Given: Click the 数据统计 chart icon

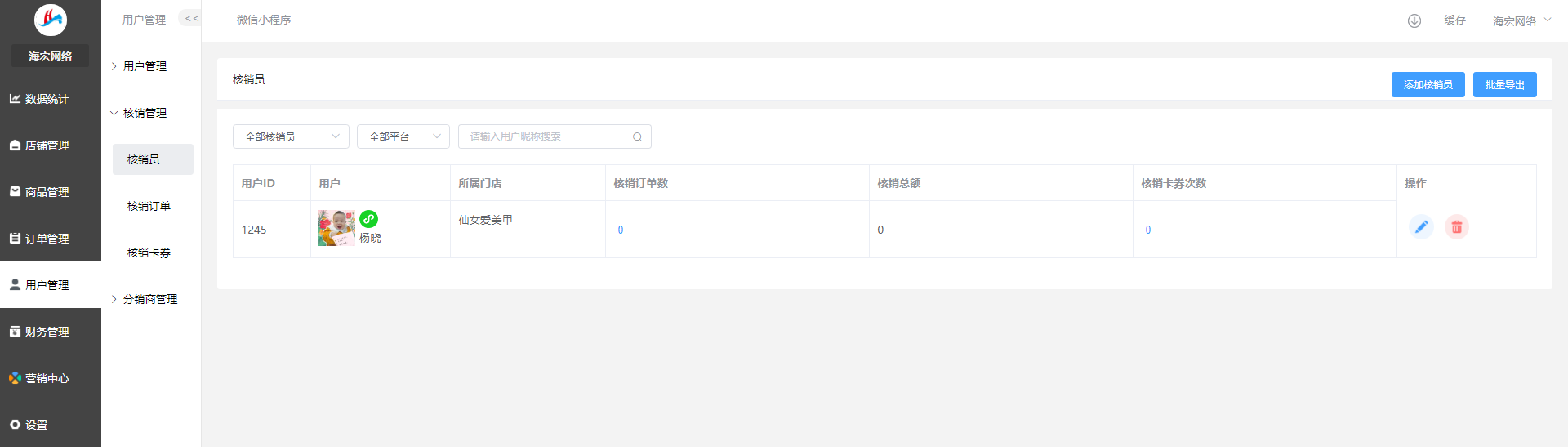Looking at the screenshot, I should [15, 98].
